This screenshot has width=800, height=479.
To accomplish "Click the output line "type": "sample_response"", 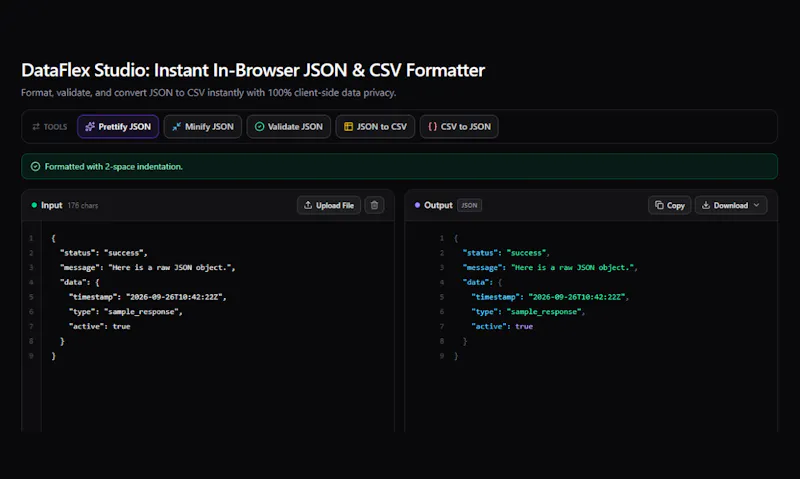I will pyautogui.click(x=528, y=312).
